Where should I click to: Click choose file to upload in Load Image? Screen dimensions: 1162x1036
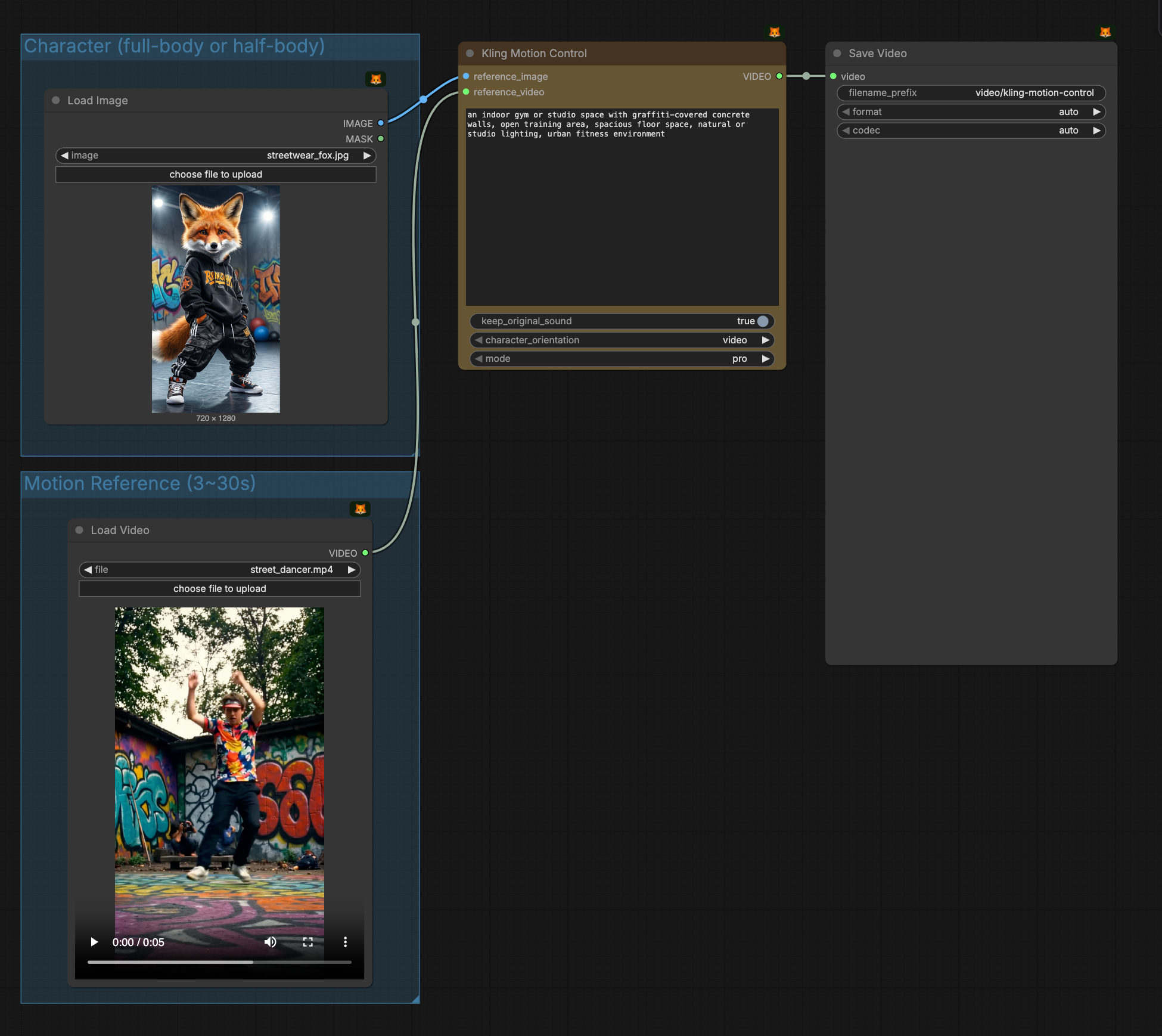tap(216, 175)
